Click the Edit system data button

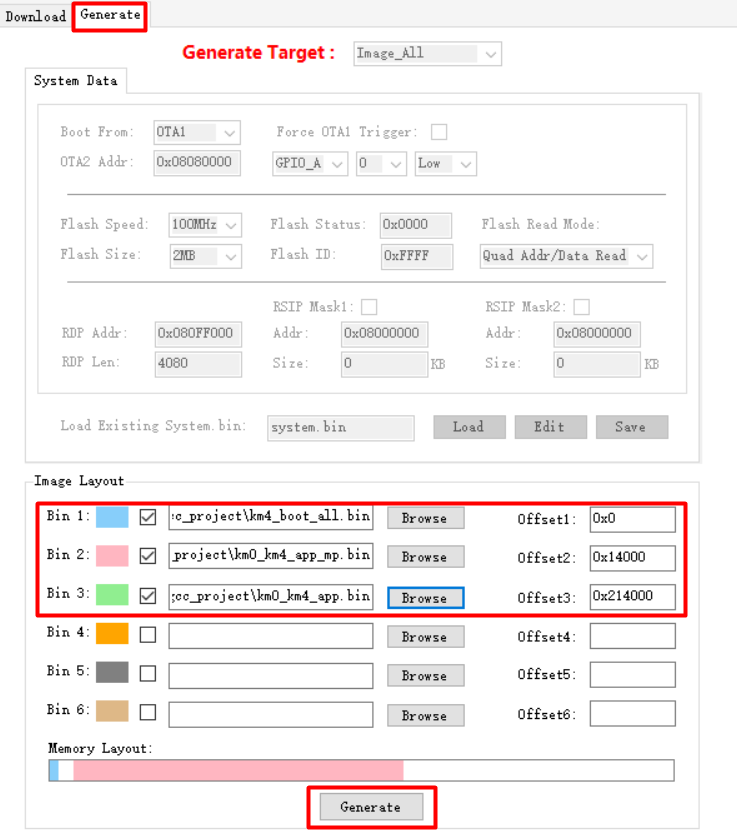coord(551,427)
